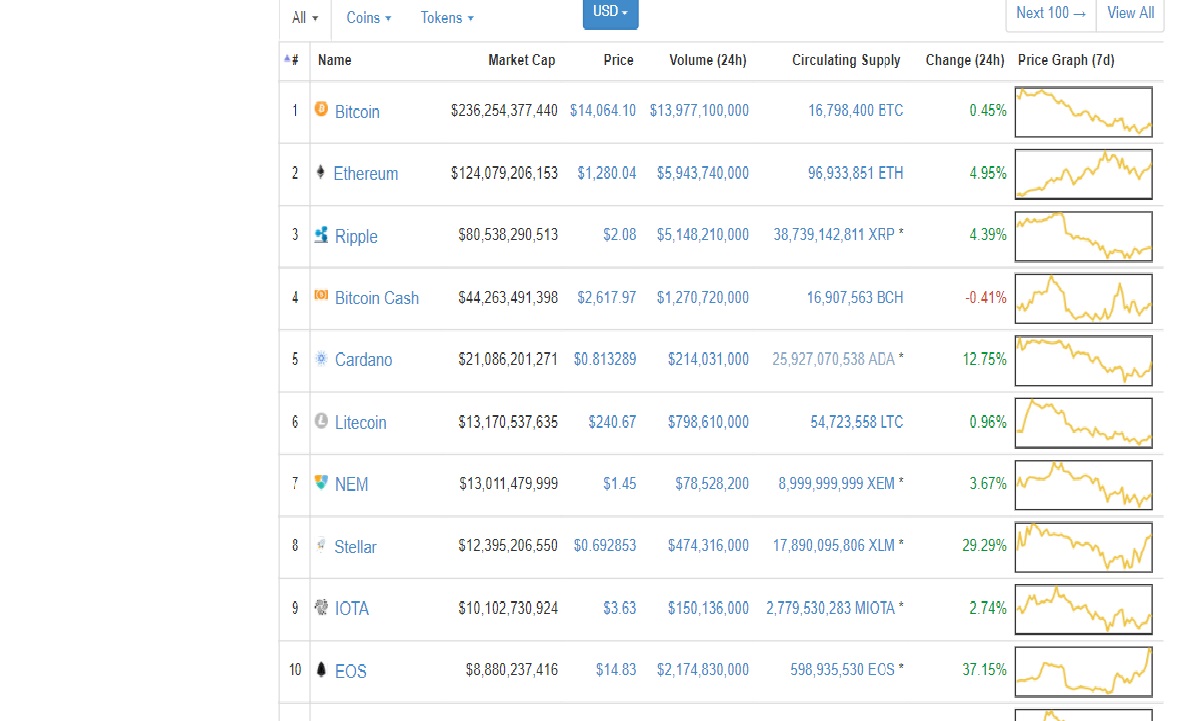The image size is (1180, 721).
Task: Sort table by Circulating Supply header
Action: pos(846,60)
